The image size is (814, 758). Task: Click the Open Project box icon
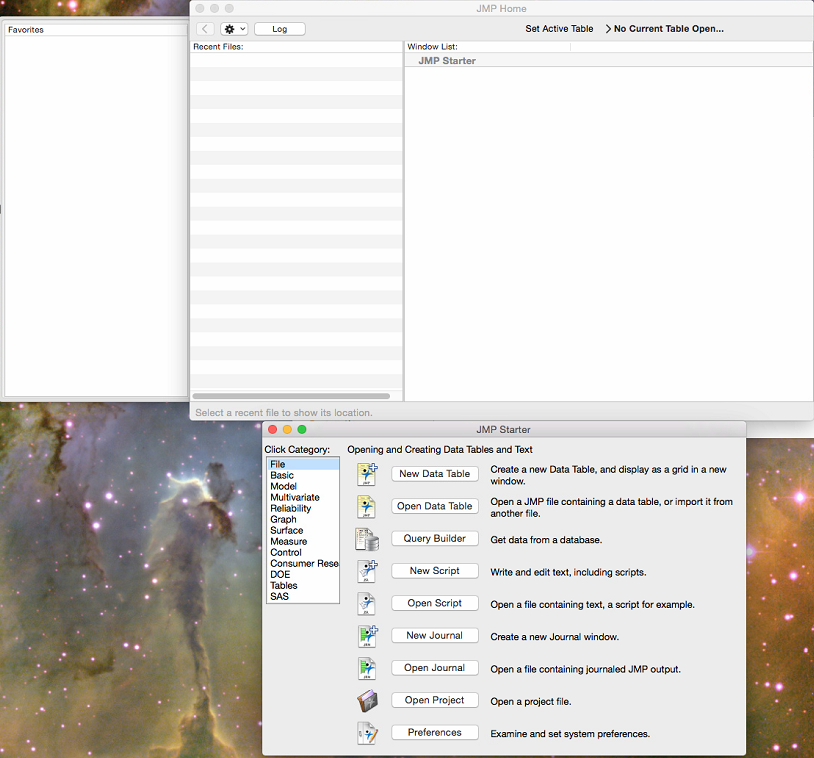(x=367, y=701)
